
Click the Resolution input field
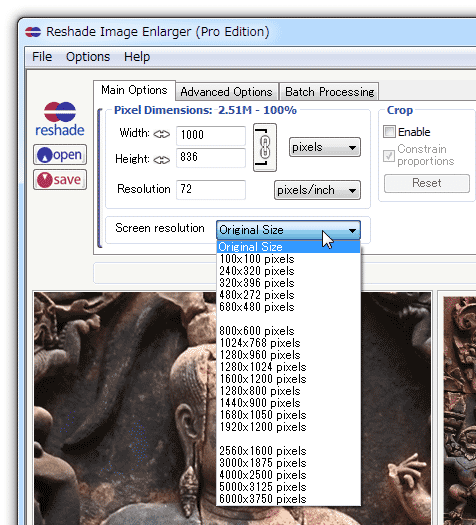click(211, 190)
